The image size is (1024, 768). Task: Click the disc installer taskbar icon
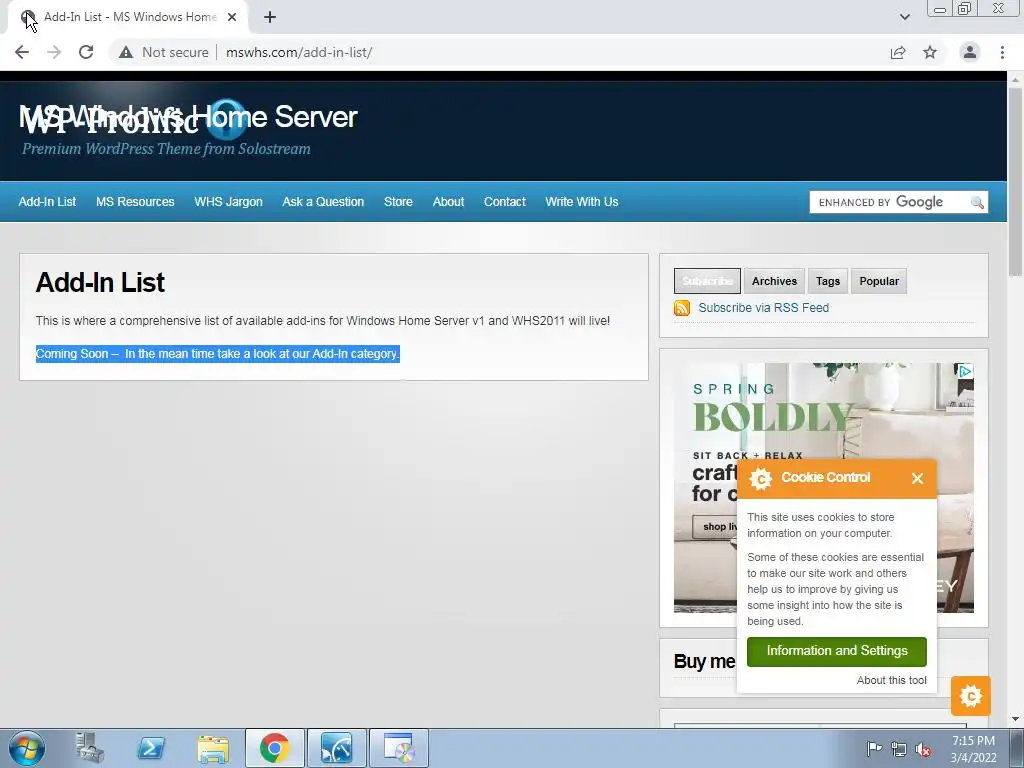399,748
